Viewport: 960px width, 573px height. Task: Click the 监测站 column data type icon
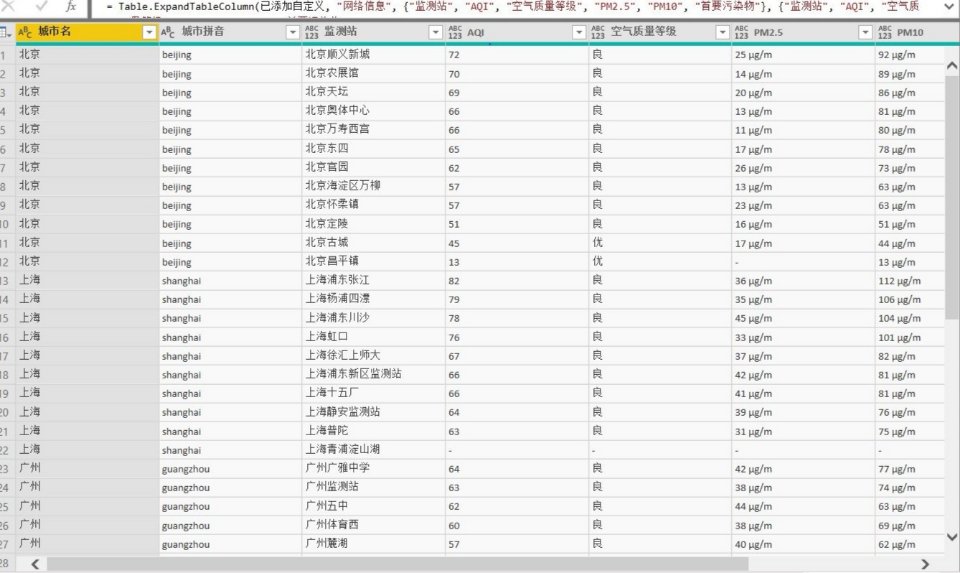(312, 32)
